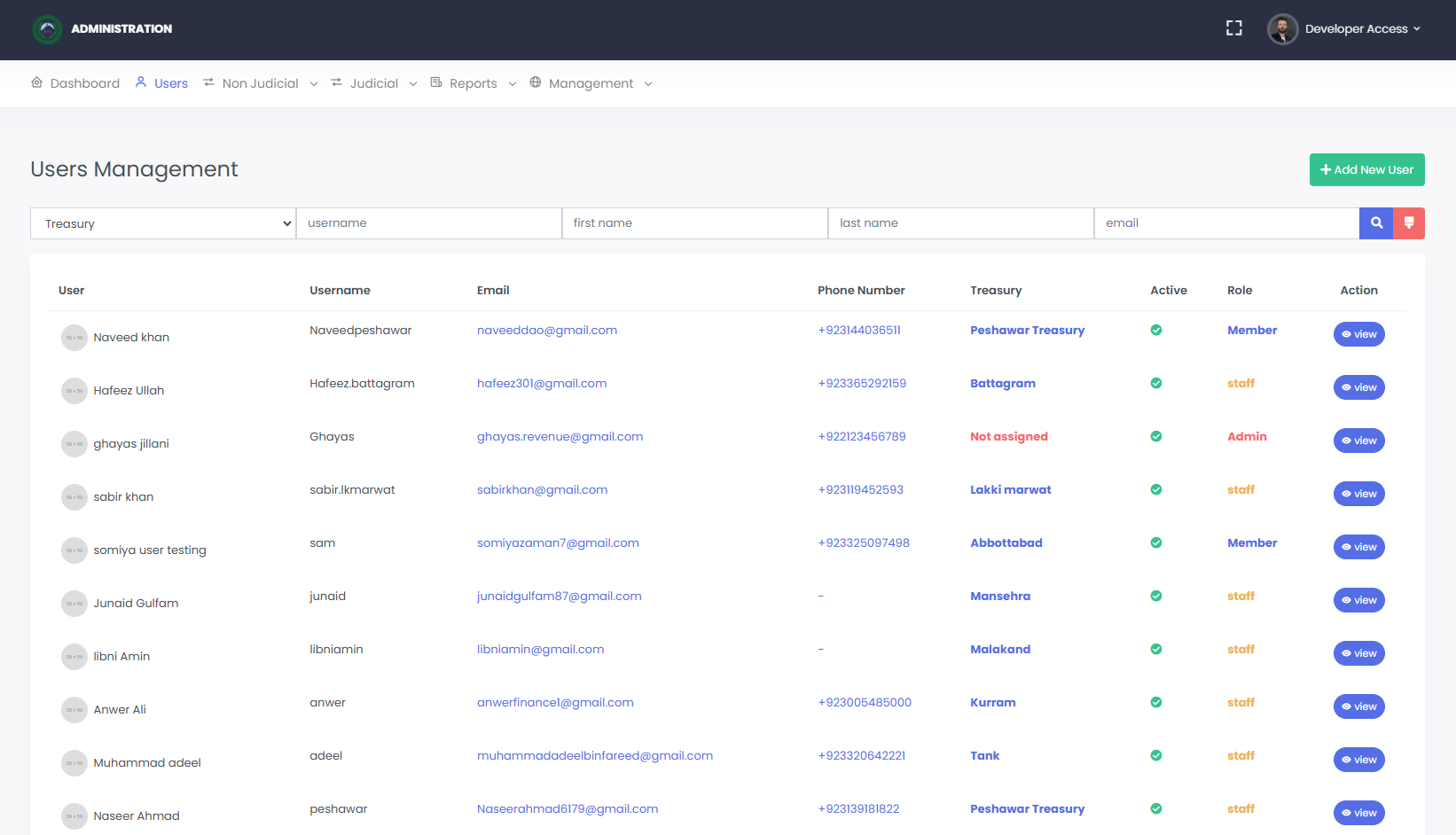This screenshot has width=1456, height=835.
Task: Click Naveed khan's avatar thumbnail
Action: click(x=74, y=338)
